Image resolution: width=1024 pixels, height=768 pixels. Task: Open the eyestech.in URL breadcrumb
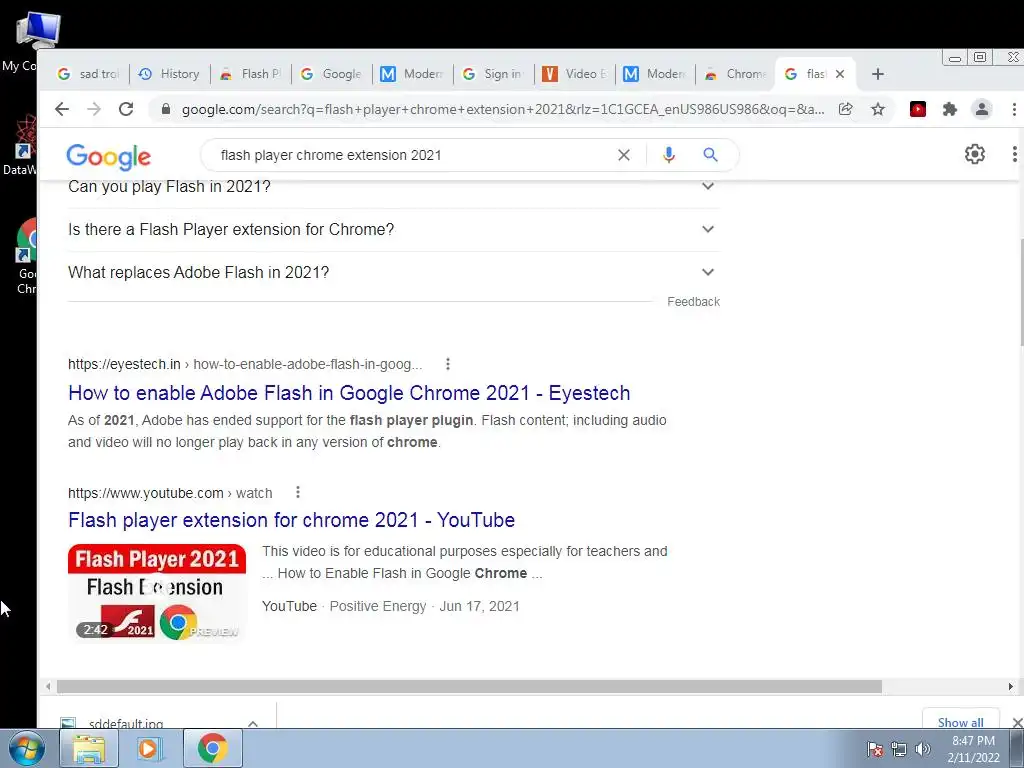pos(245,364)
